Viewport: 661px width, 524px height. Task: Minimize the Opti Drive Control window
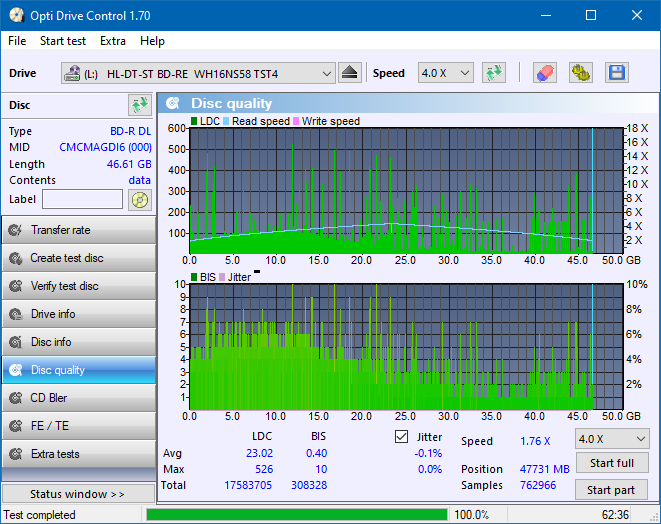pos(546,16)
